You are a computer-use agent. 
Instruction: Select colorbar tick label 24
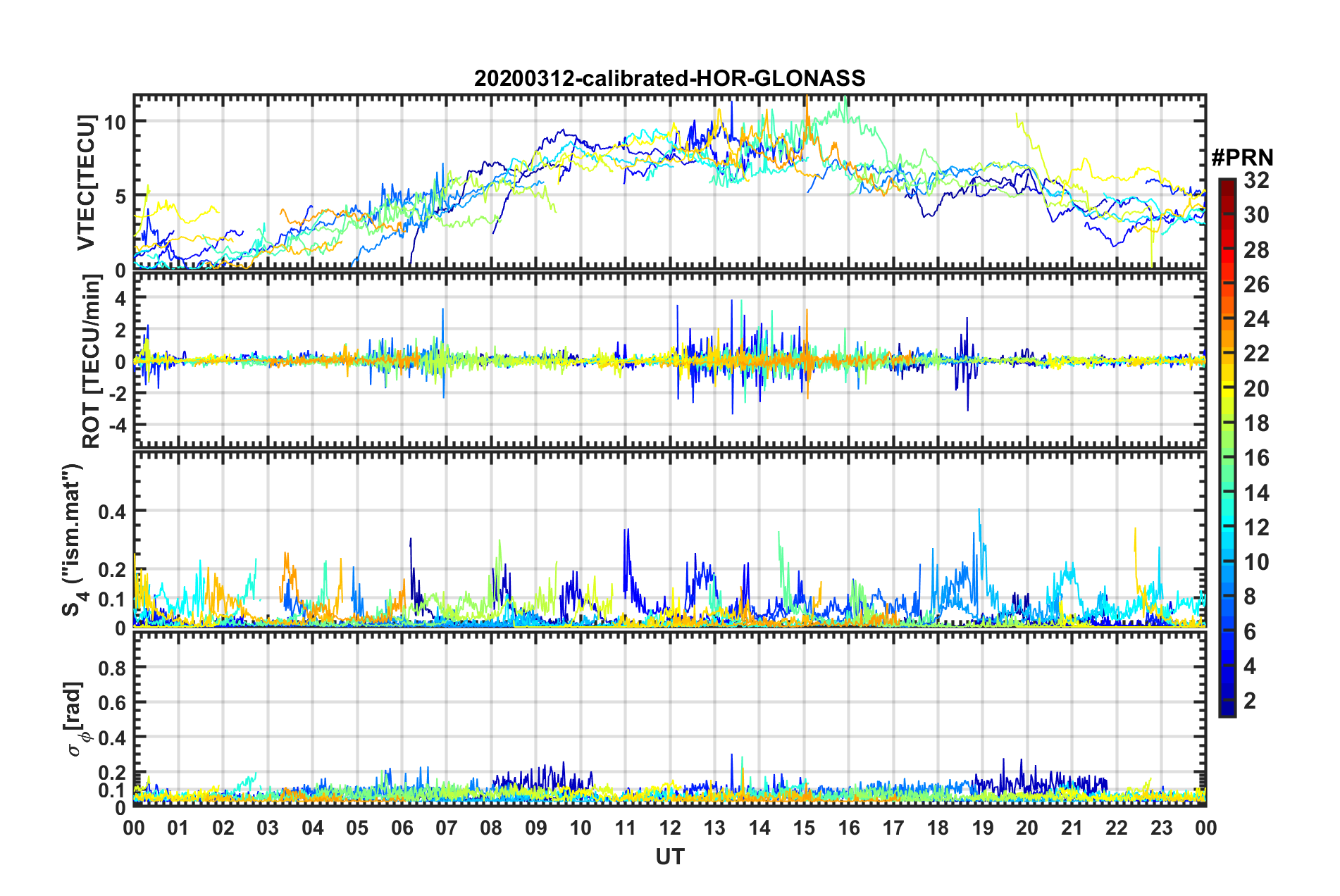coord(1256,319)
